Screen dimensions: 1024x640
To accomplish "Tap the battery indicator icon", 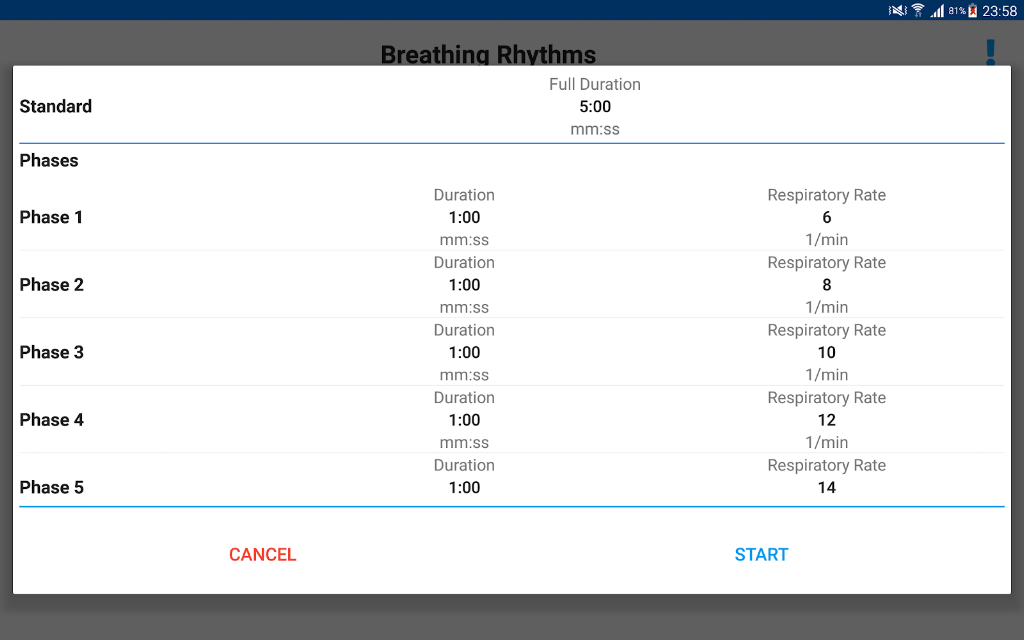I will (x=972, y=10).
